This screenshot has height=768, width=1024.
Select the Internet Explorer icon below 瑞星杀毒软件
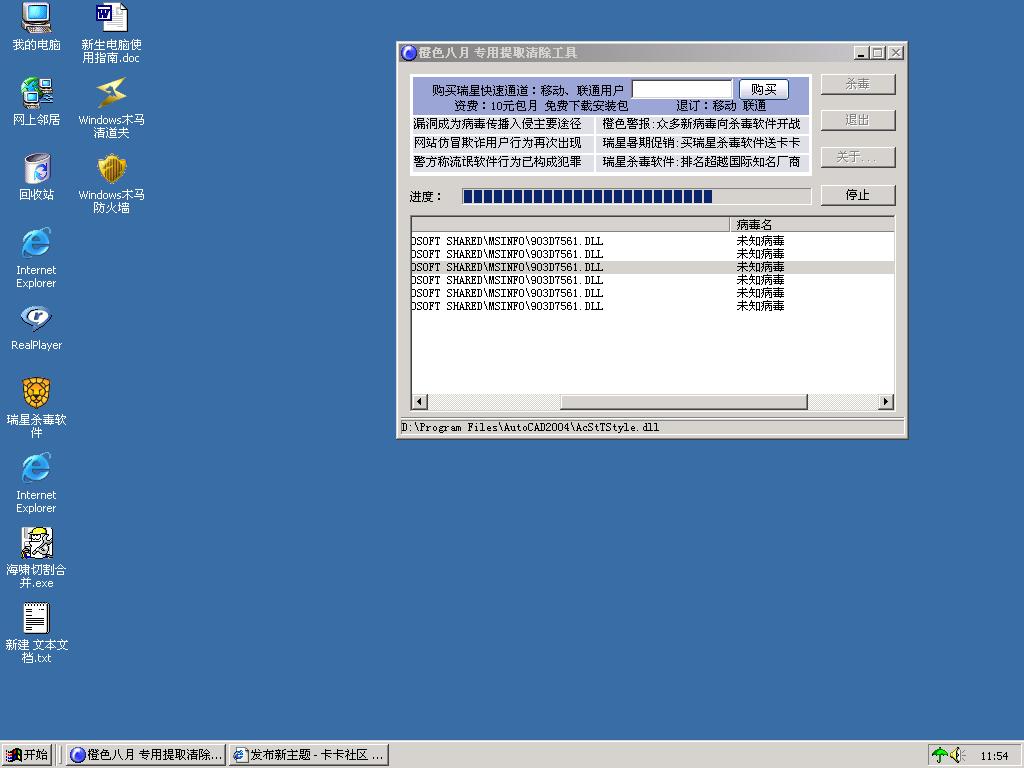[36, 468]
